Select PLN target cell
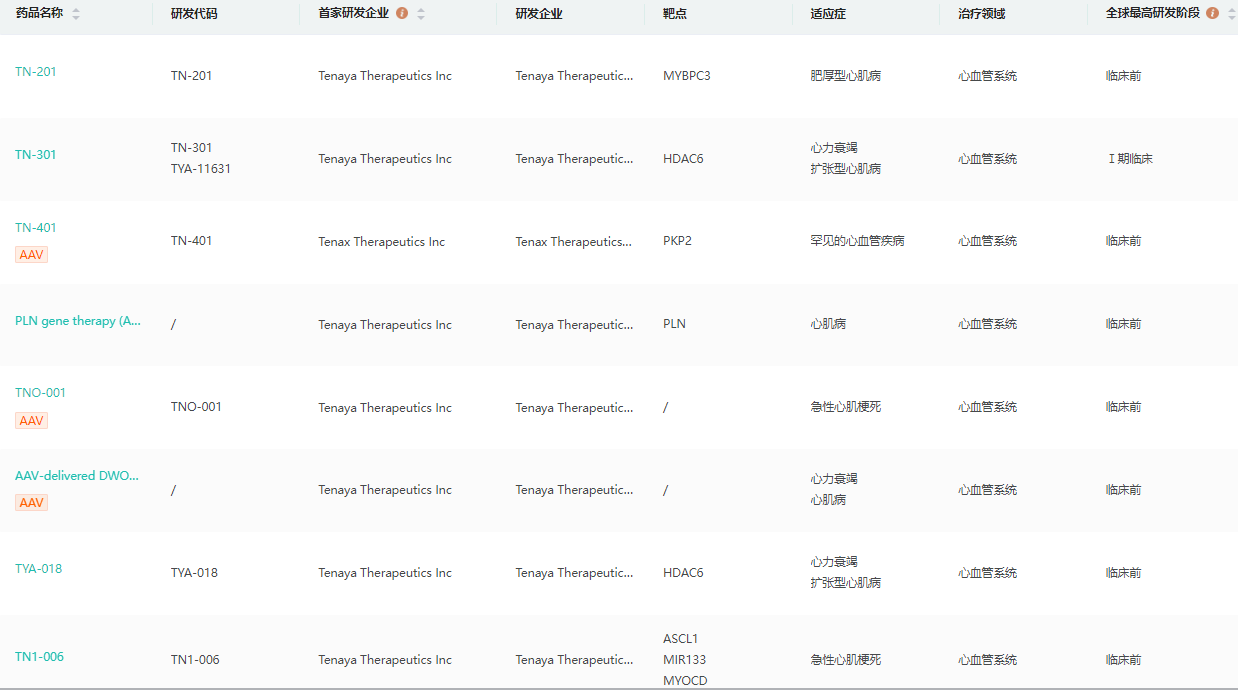Screen dimensions: 1238x690 pos(675,324)
